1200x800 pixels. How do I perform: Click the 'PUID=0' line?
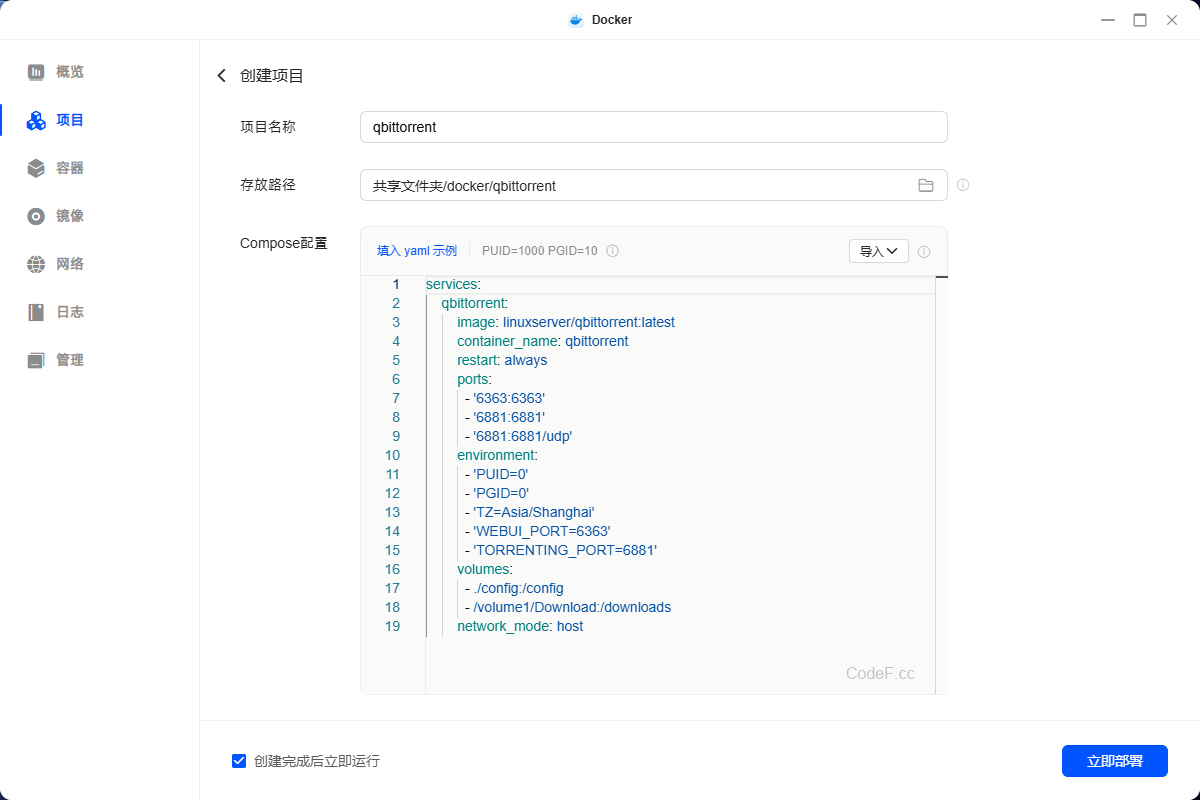click(496, 474)
